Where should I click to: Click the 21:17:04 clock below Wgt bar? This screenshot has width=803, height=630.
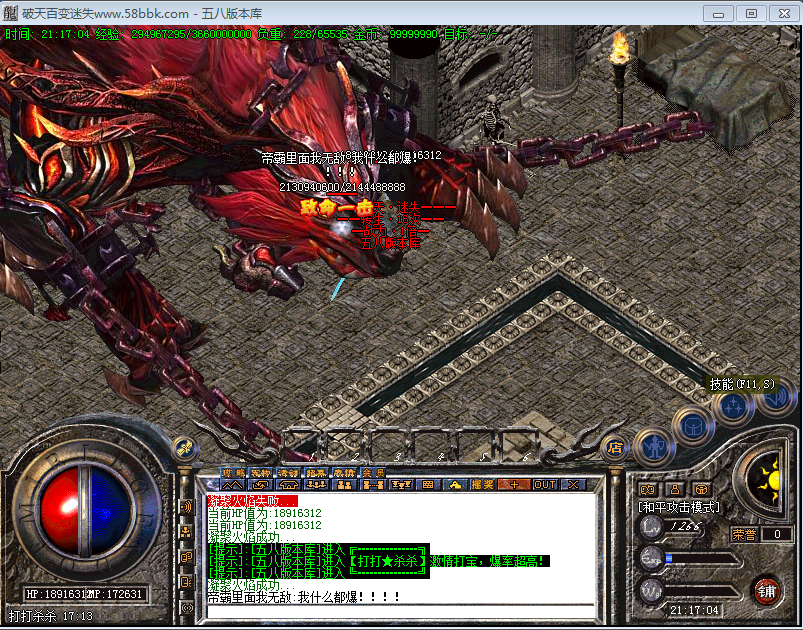click(x=694, y=610)
